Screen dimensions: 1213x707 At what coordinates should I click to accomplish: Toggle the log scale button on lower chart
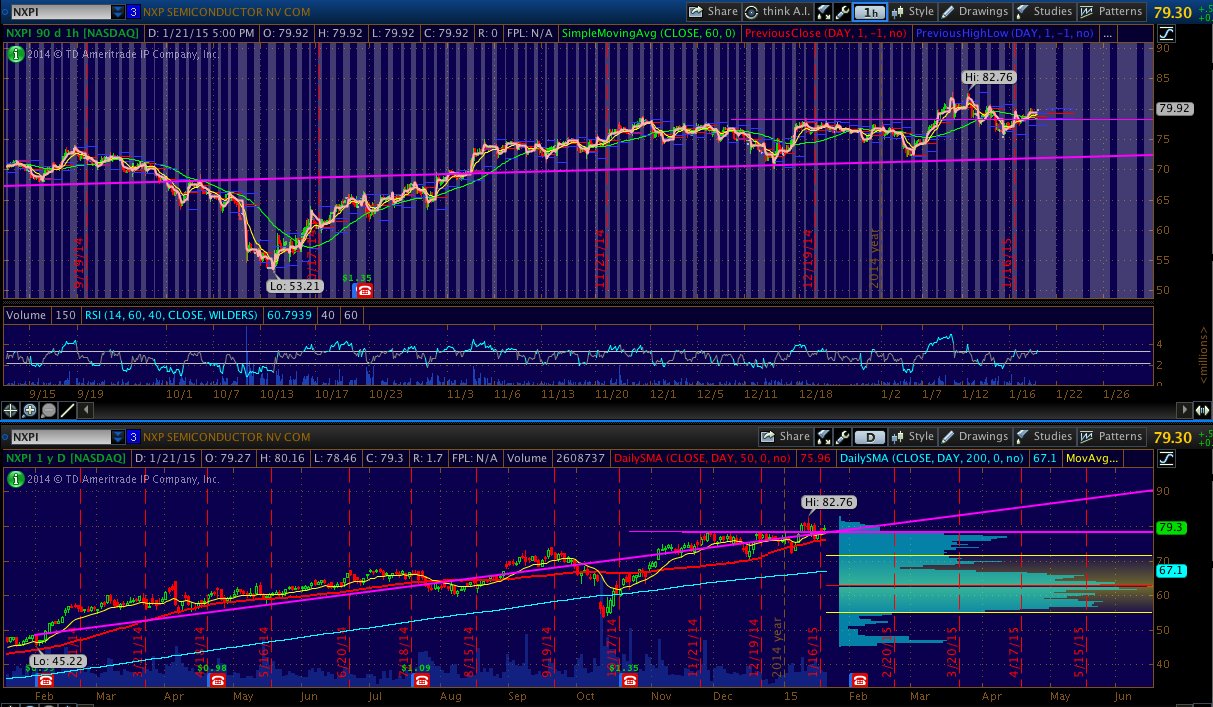pyautogui.click(x=1167, y=458)
